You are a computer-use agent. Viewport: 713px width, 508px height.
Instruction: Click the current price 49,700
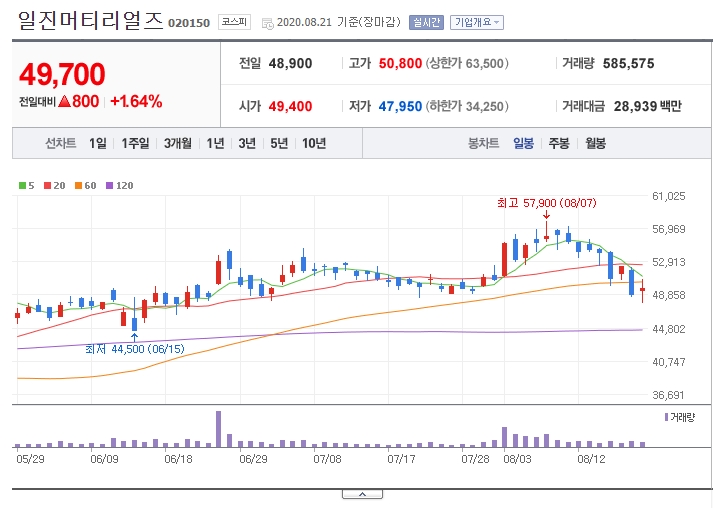click(62, 75)
